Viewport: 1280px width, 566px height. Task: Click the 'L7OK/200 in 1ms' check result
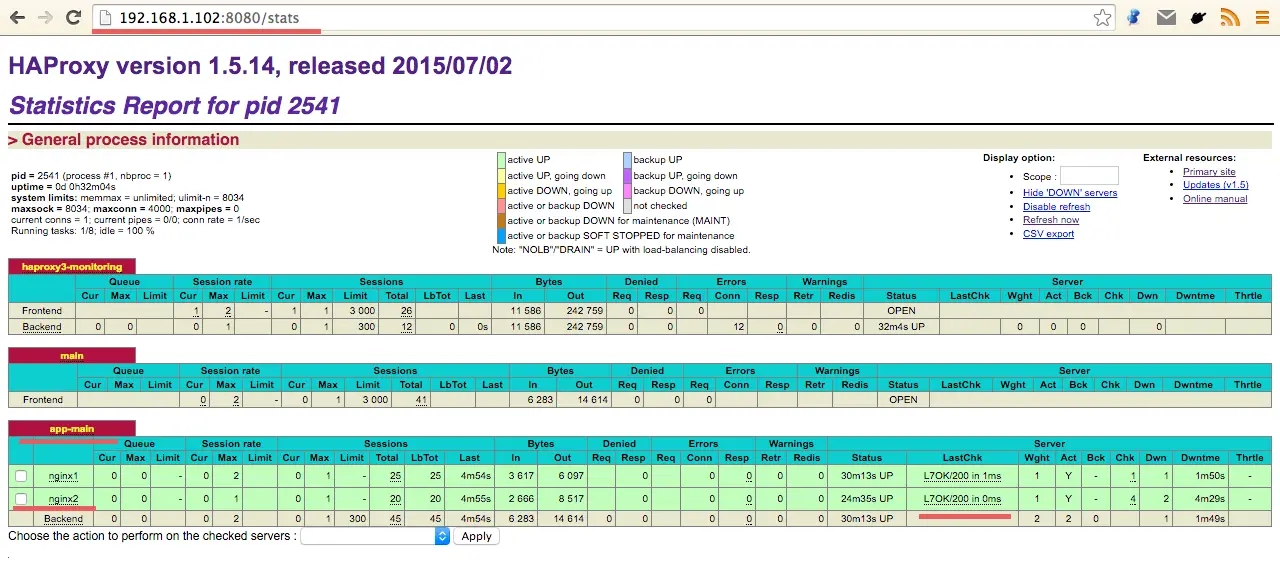point(962,476)
